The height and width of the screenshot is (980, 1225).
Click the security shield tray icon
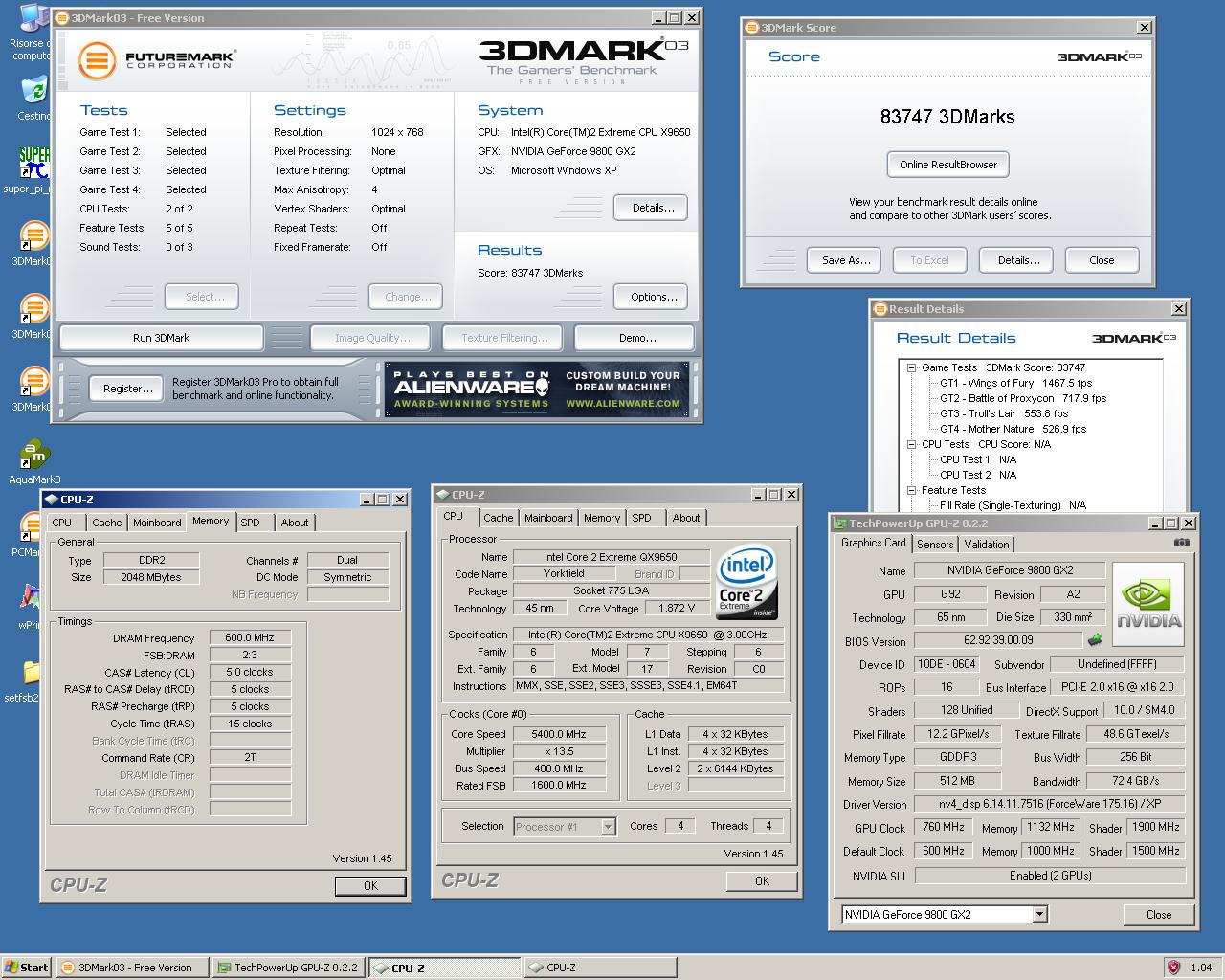click(x=1173, y=968)
